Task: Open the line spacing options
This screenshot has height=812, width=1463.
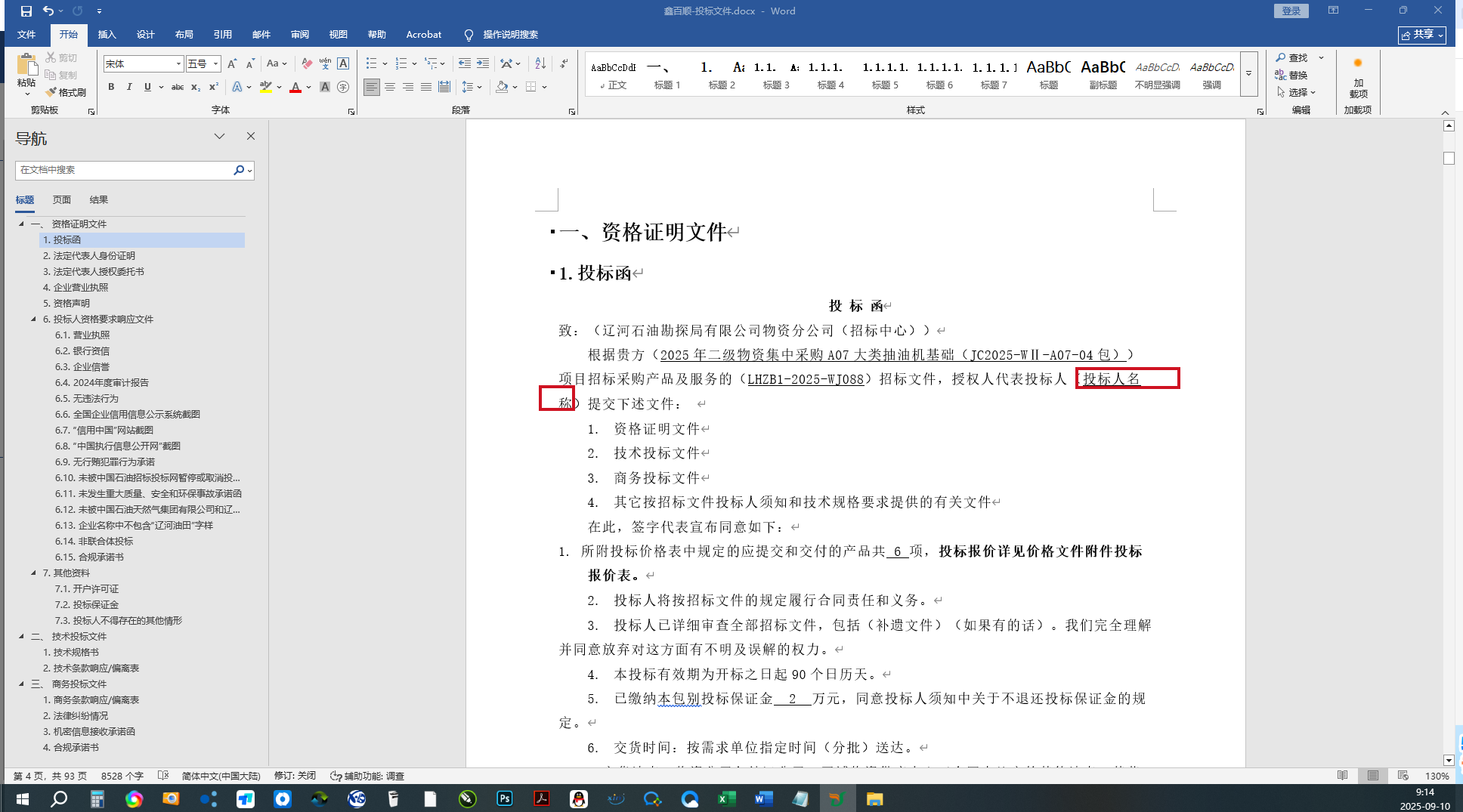Action: pyautogui.click(x=472, y=87)
